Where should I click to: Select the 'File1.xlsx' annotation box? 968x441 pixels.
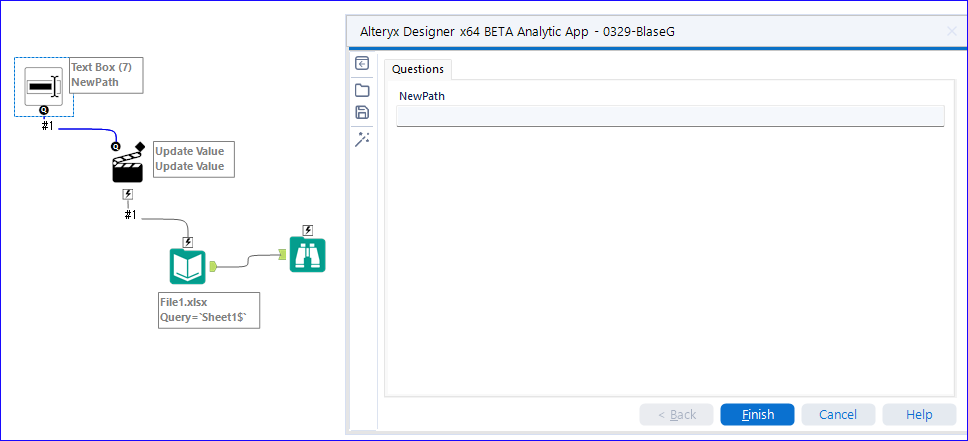point(209,310)
